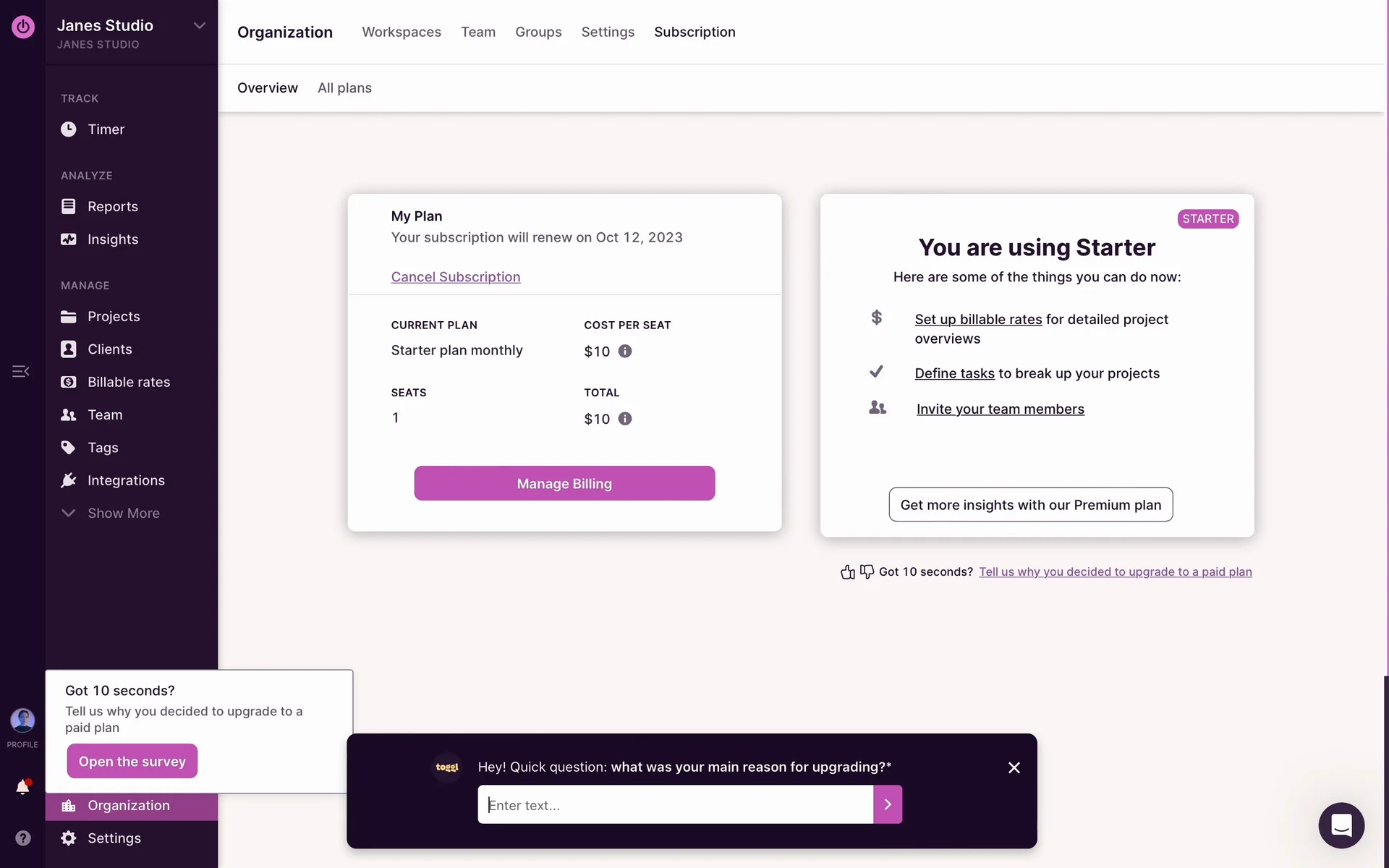1389x868 pixels.
Task: Click the info icon beside cost per seat
Action: (x=625, y=352)
